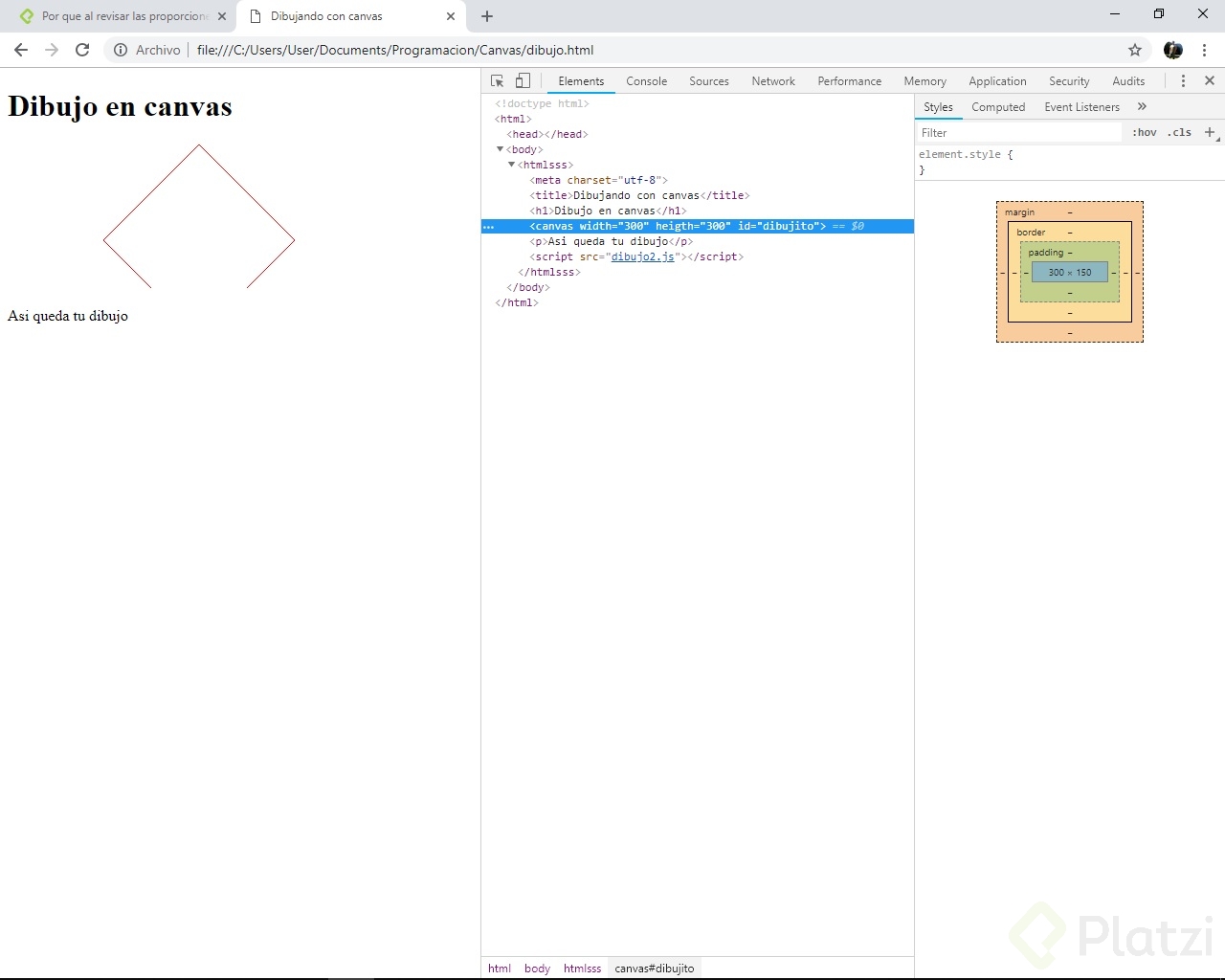Show more Styles pane tabs with the chevron

click(x=1142, y=106)
